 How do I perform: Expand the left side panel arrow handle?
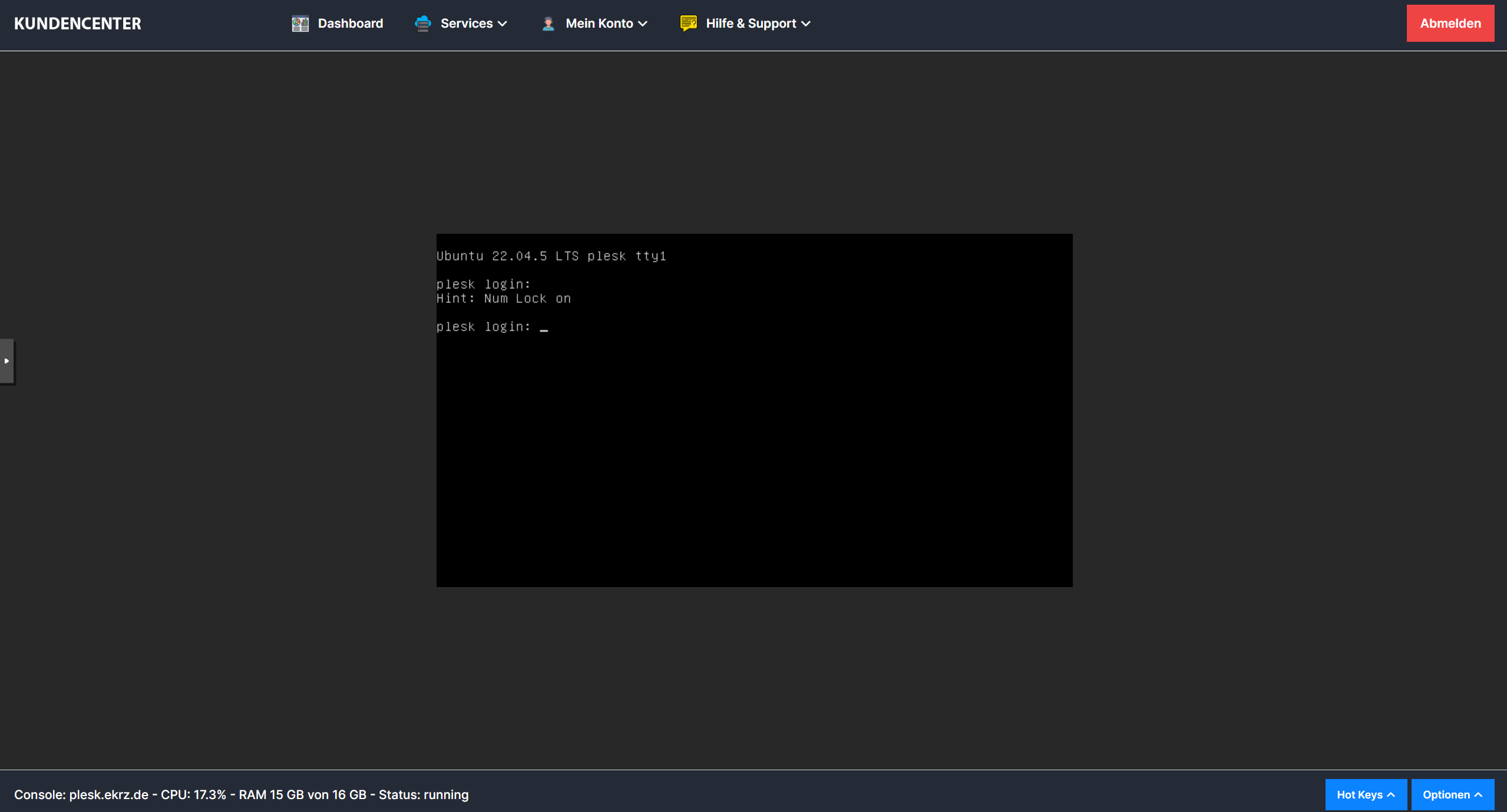point(6,361)
